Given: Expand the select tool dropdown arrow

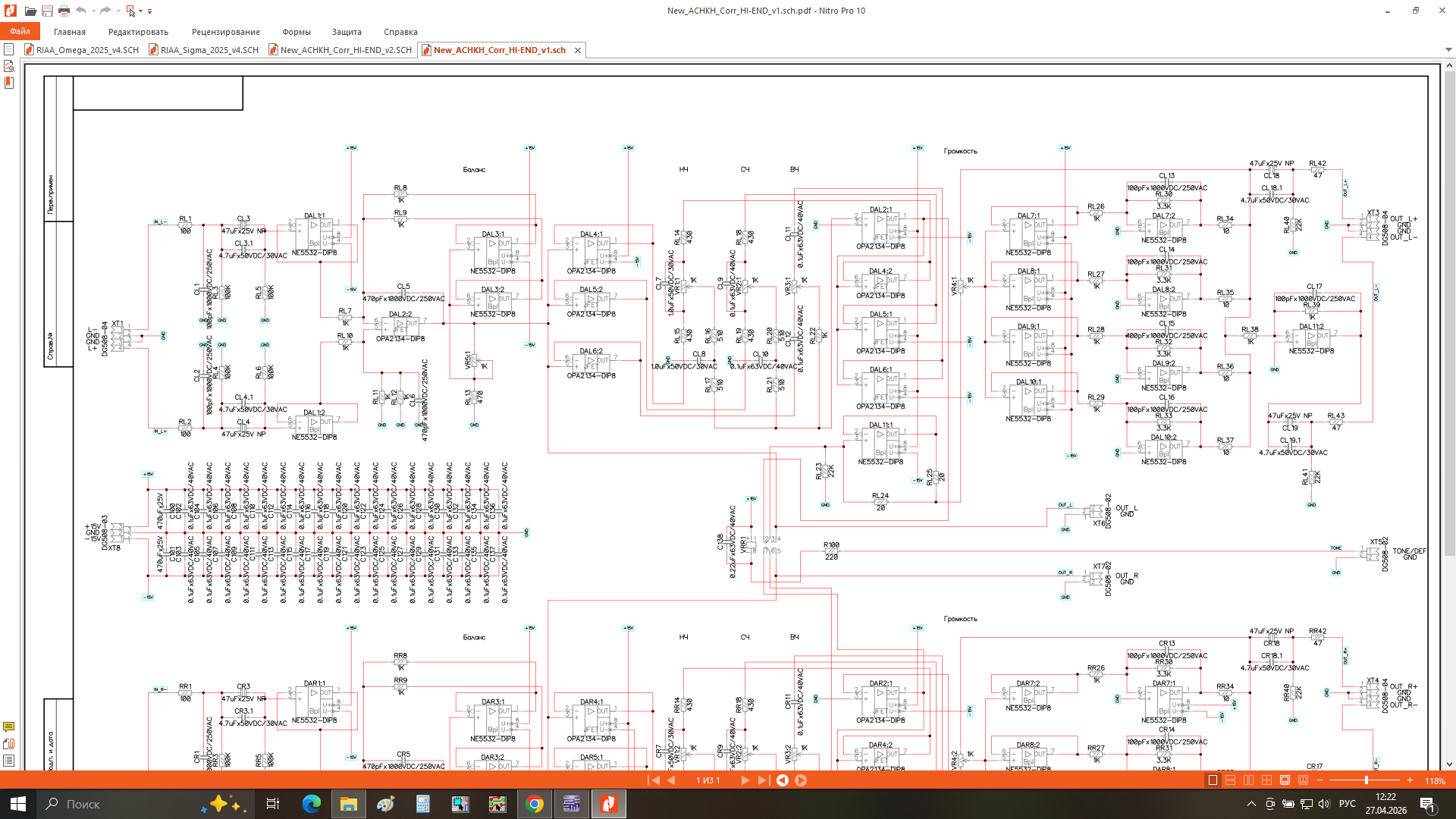Looking at the screenshot, I should pyautogui.click(x=140, y=11).
